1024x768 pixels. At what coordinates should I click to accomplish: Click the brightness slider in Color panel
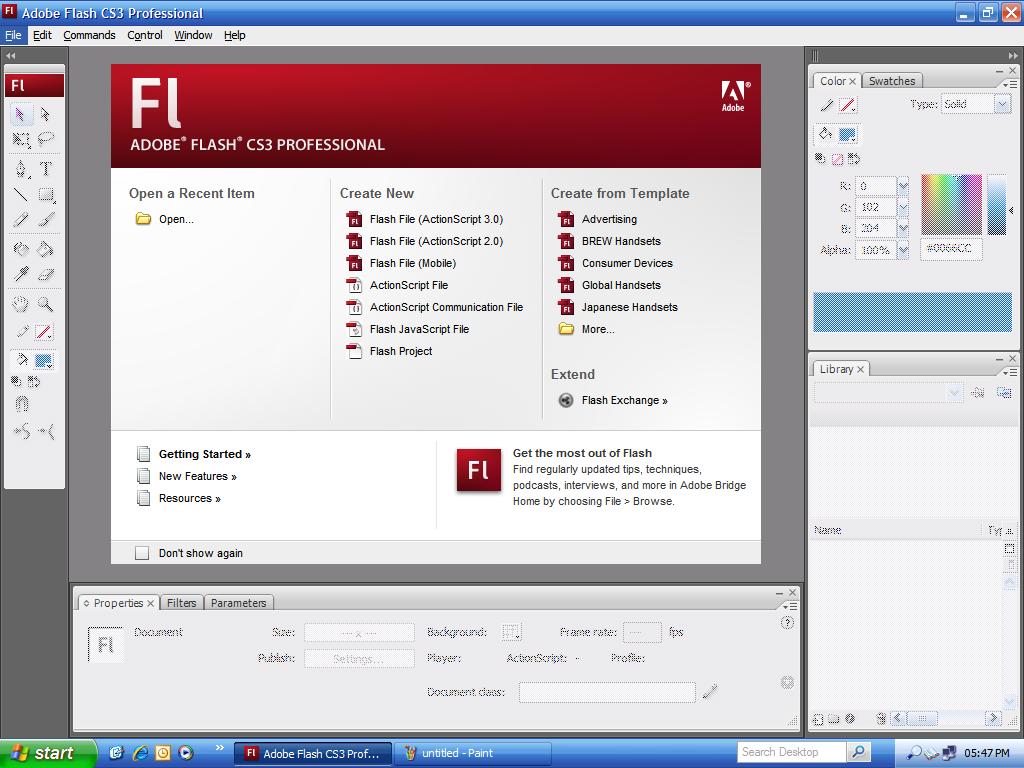tap(997, 204)
